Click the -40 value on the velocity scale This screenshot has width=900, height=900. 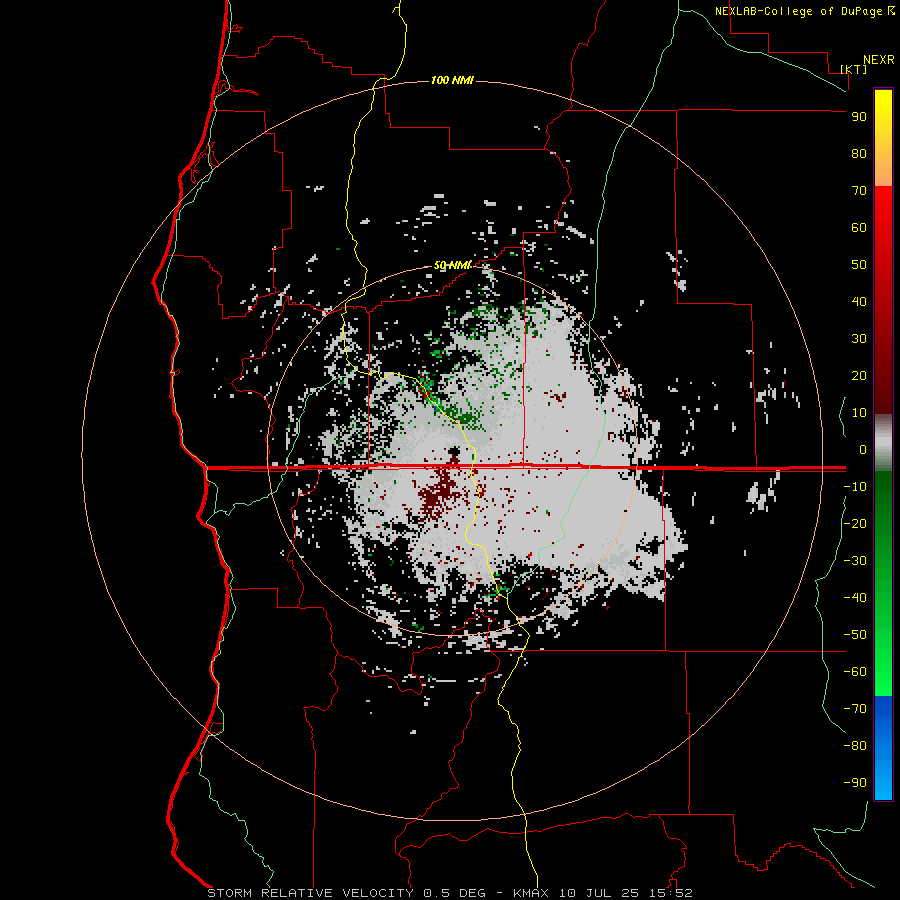click(855, 598)
